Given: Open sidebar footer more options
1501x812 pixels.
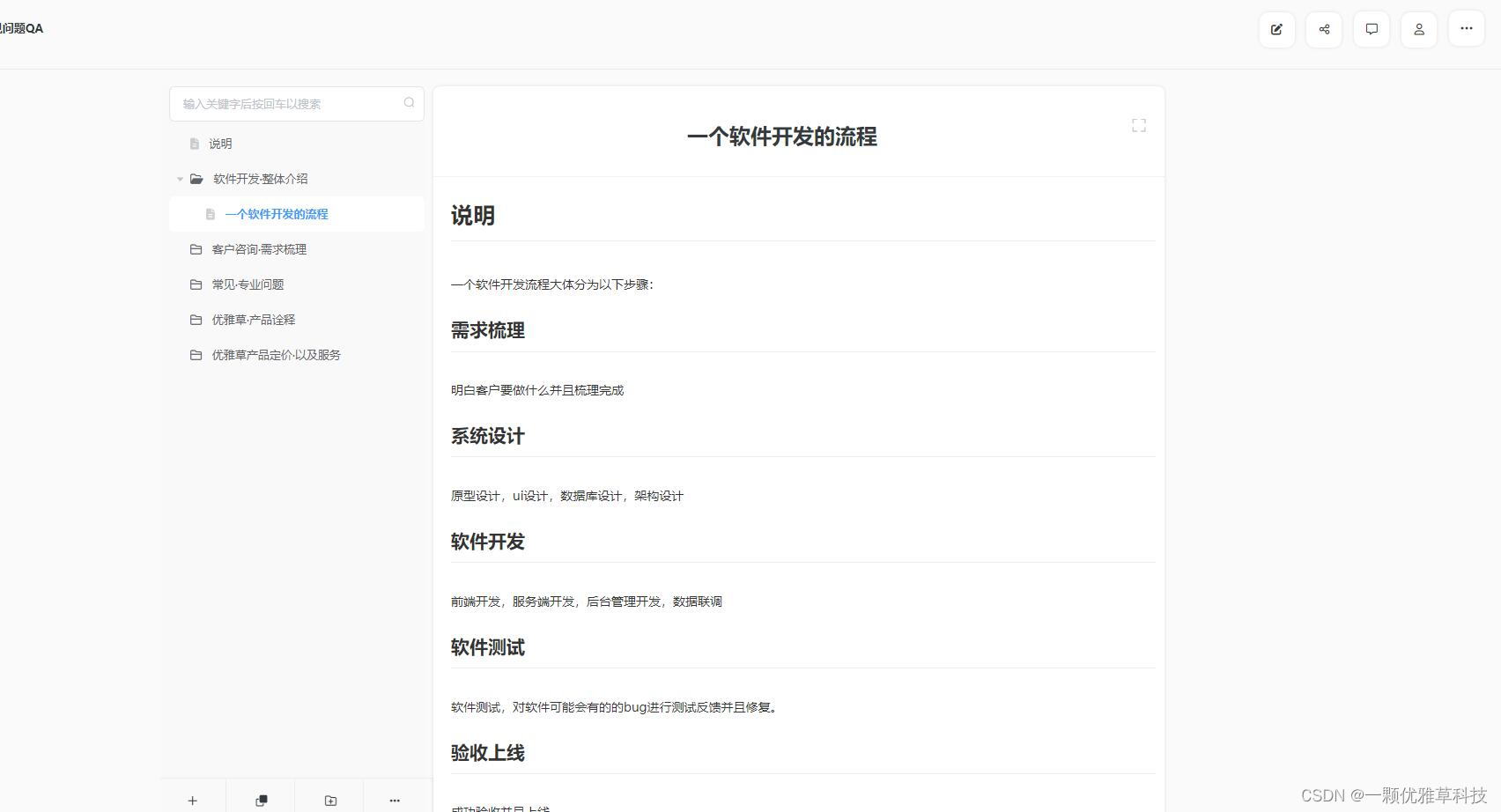Looking at the screenshot, I should 395,801.
